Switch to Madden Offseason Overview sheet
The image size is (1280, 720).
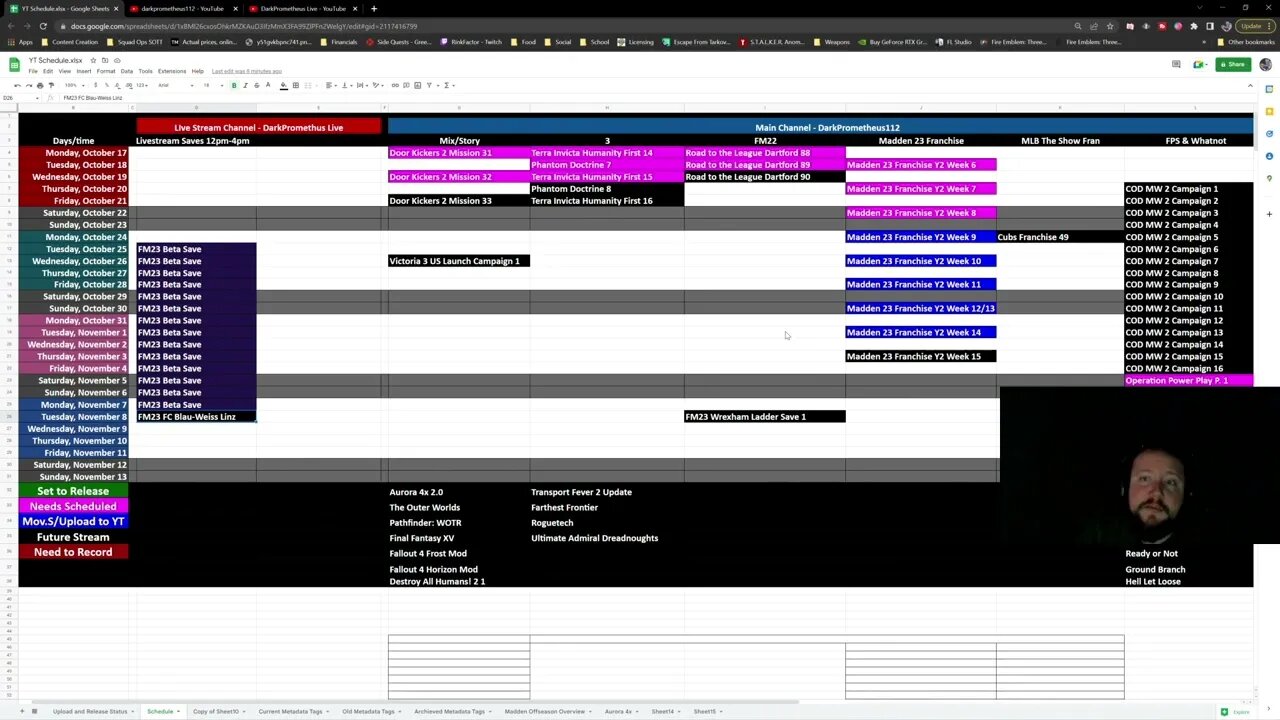(x=546, y=711)
